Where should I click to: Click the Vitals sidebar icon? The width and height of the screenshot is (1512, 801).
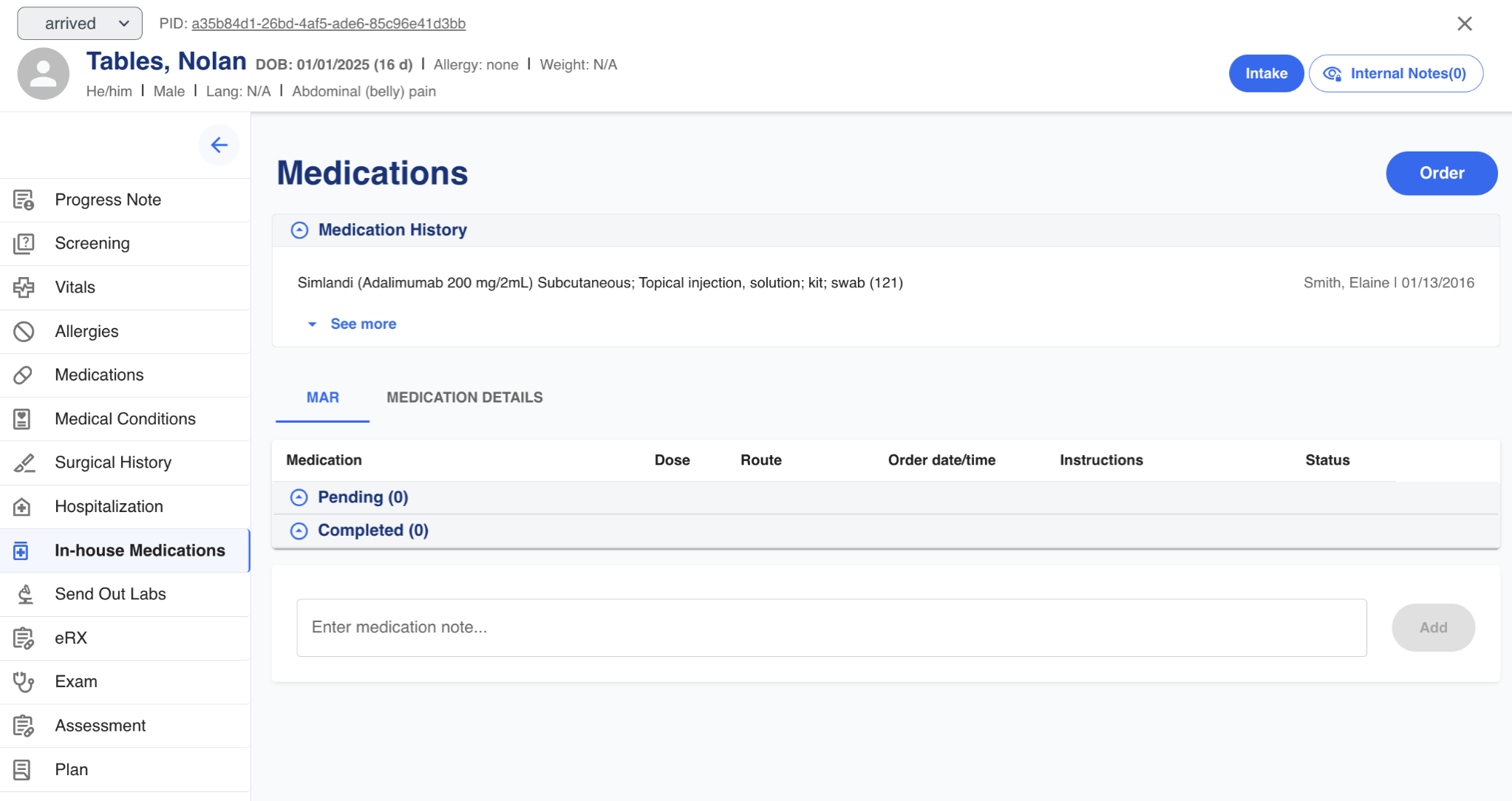(x=24, y=287)
